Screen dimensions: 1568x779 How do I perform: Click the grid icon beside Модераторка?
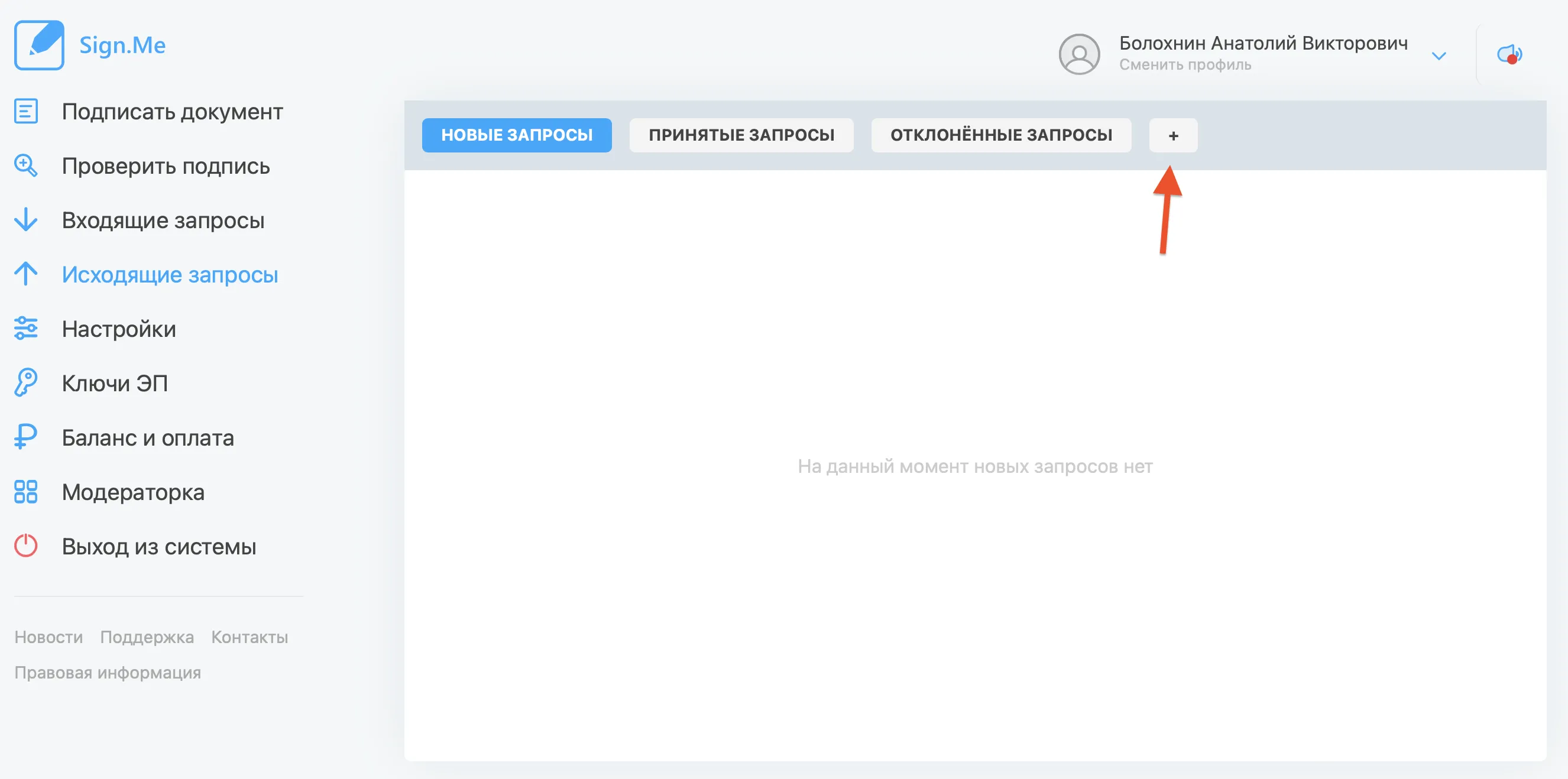(25, 492)
